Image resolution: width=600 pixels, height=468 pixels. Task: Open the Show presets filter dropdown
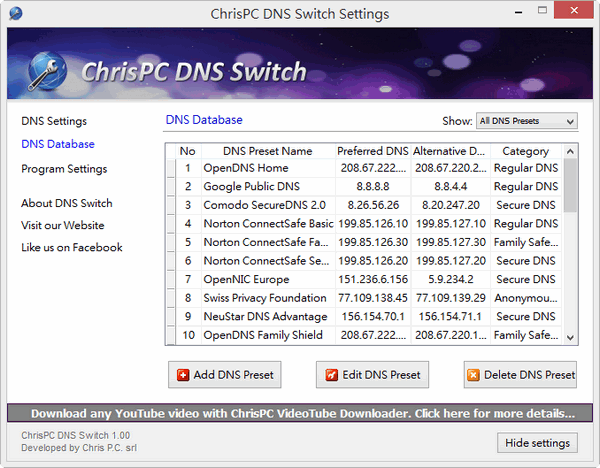527,121
